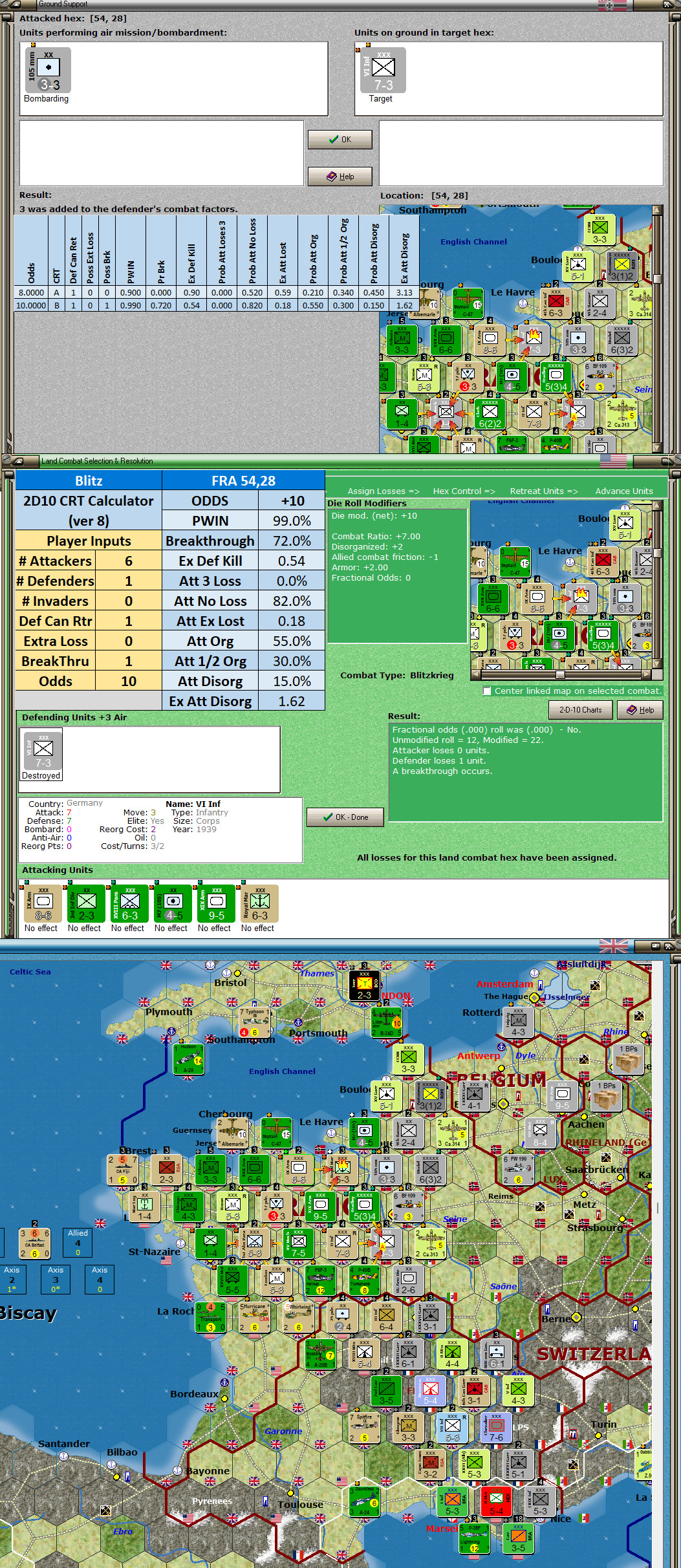Move Land Combat mini-map vertical scroll thumb
Image resolution: width=681 pixels, height=1568 pixels.
click(x=658, y=553)
